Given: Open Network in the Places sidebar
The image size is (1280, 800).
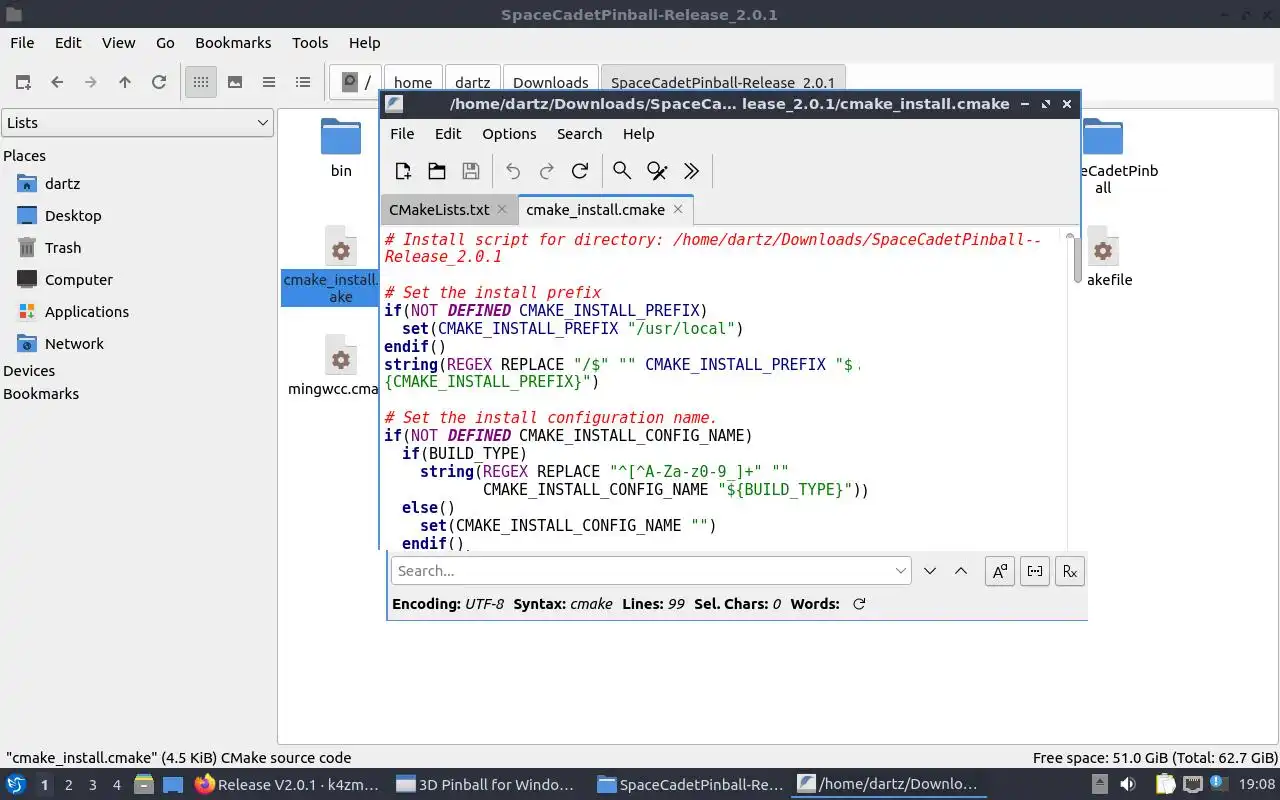Looking at the screenshot, I should [74, 344].
